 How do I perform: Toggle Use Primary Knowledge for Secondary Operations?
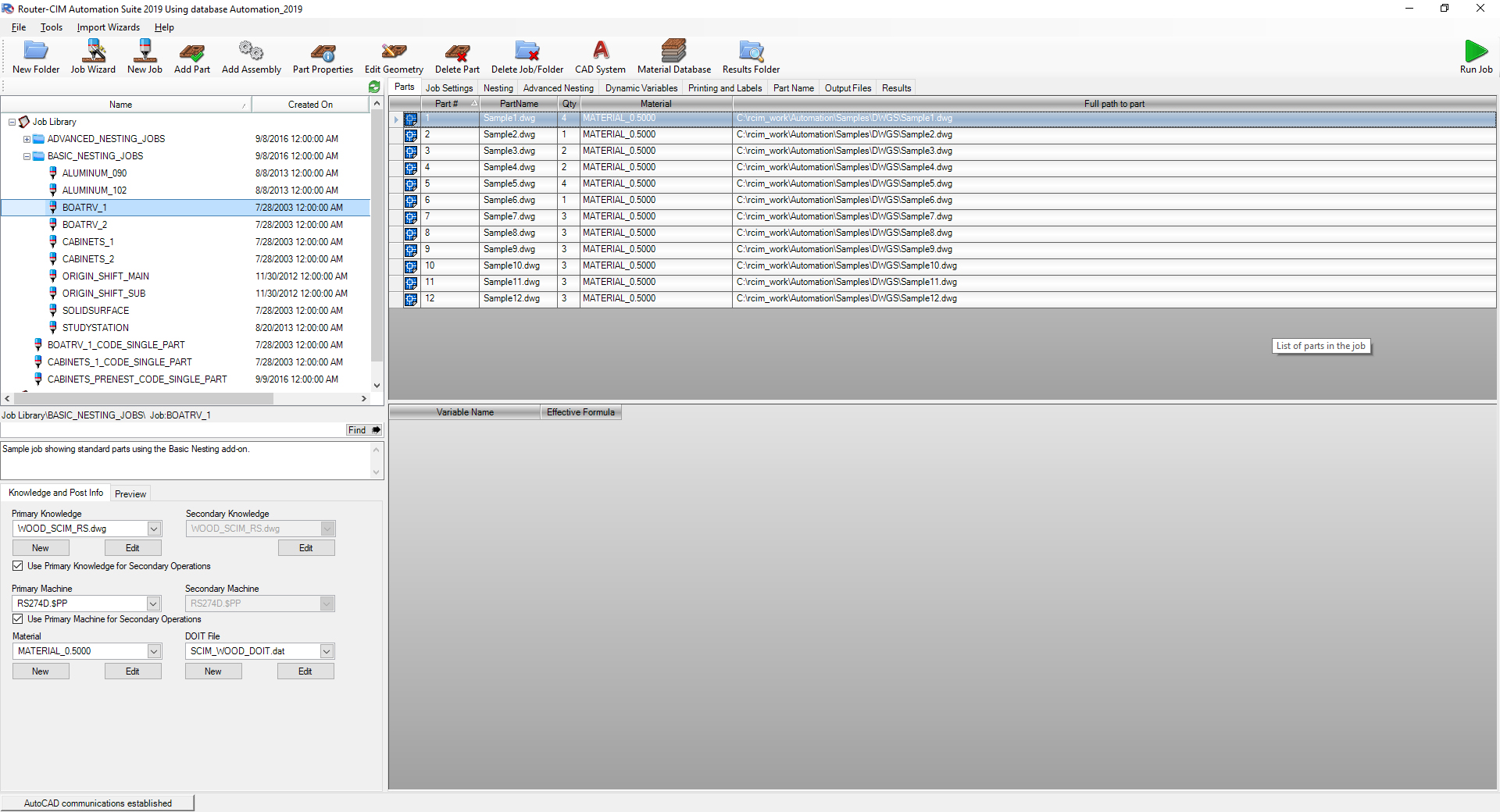point(18,566)
